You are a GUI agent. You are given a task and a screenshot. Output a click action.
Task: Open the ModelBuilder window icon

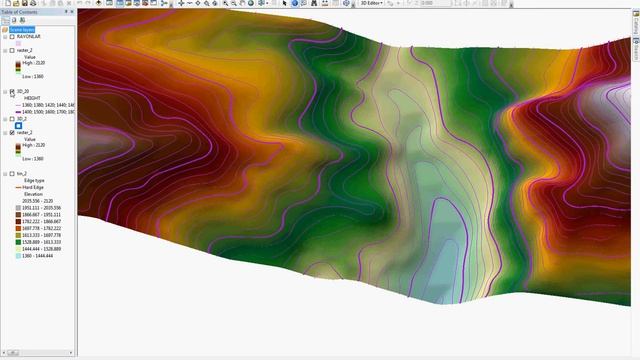164,3
